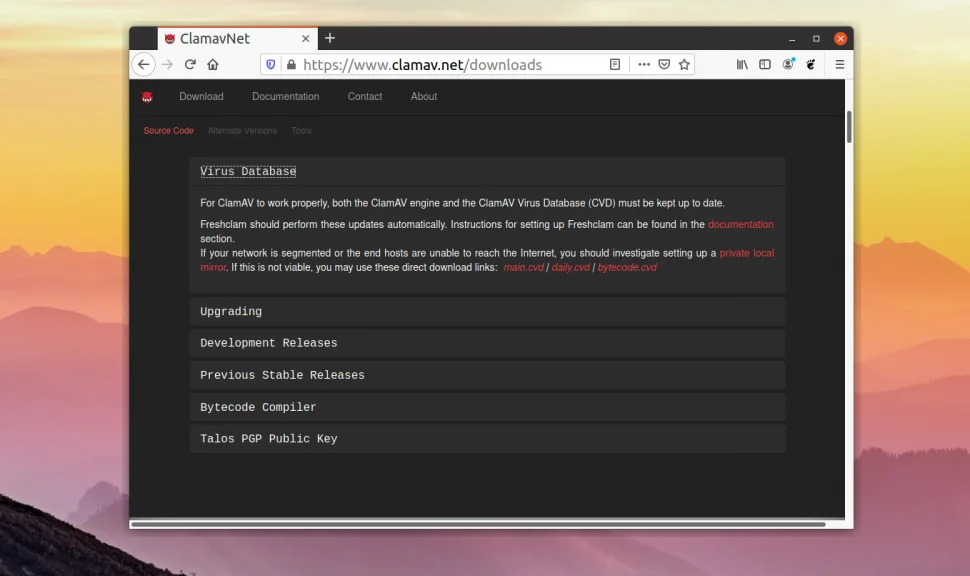Image resolution: width=970 pixels, height=576 pixels.
Task: Expand Previous Stable Releases section
Action: click(x=487, y=376)
